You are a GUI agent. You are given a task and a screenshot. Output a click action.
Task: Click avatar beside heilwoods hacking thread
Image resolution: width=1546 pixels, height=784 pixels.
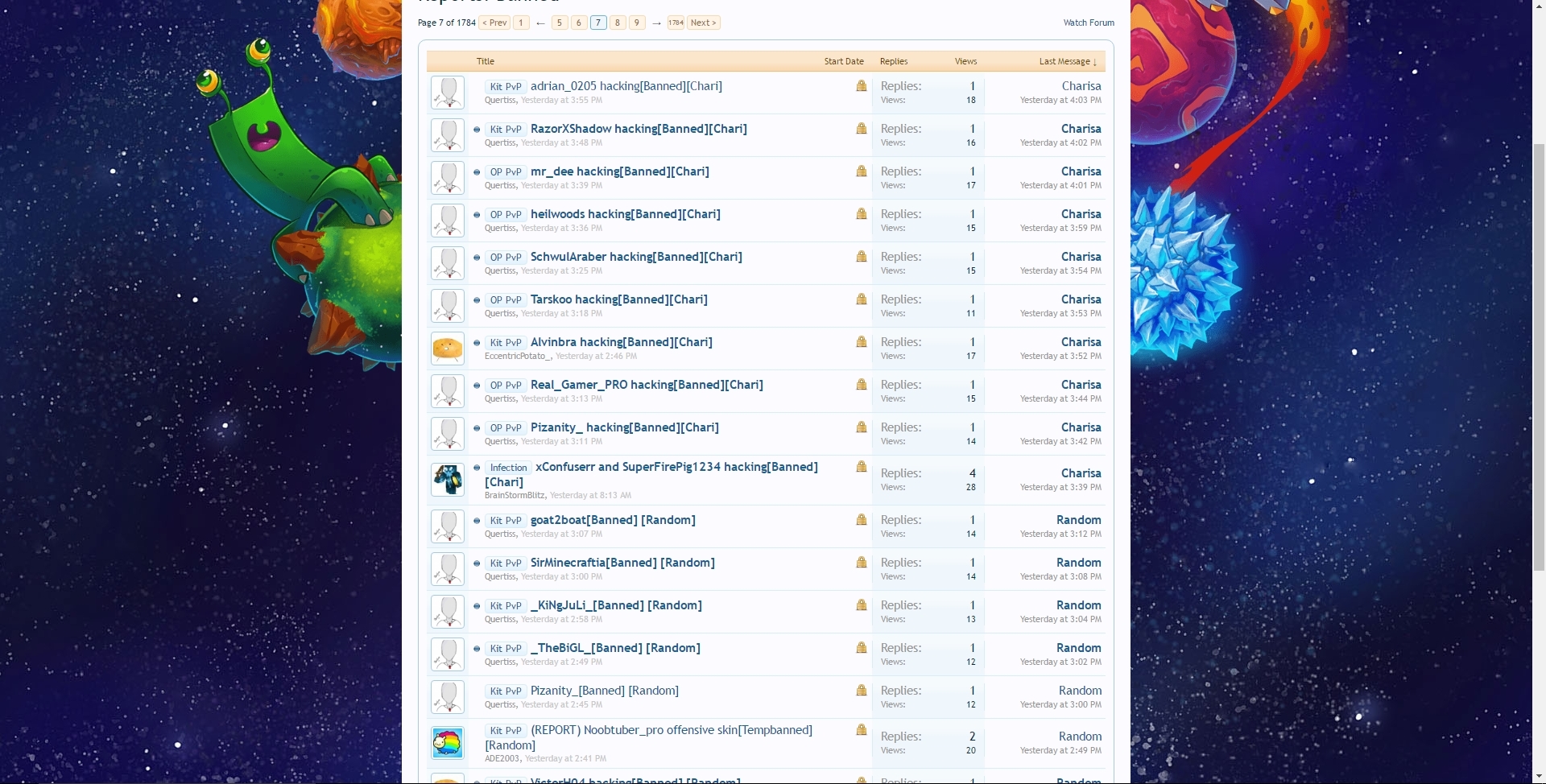(448, 221)
